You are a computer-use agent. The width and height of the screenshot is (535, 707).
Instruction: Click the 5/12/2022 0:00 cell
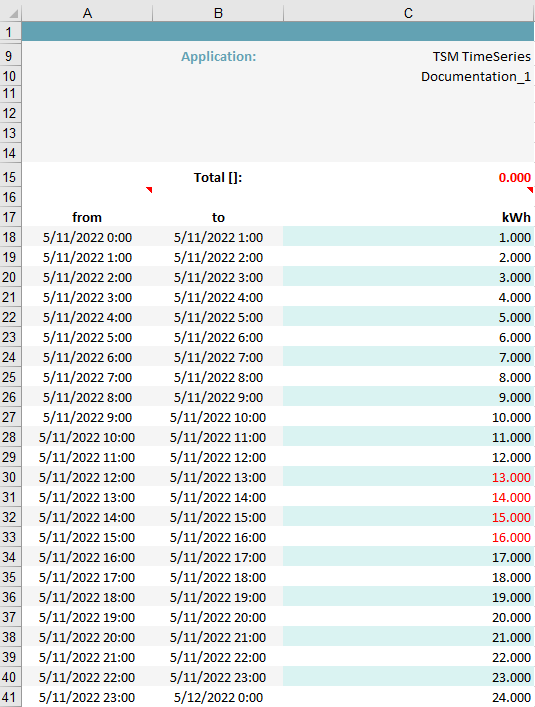click(x=218, y=697)
